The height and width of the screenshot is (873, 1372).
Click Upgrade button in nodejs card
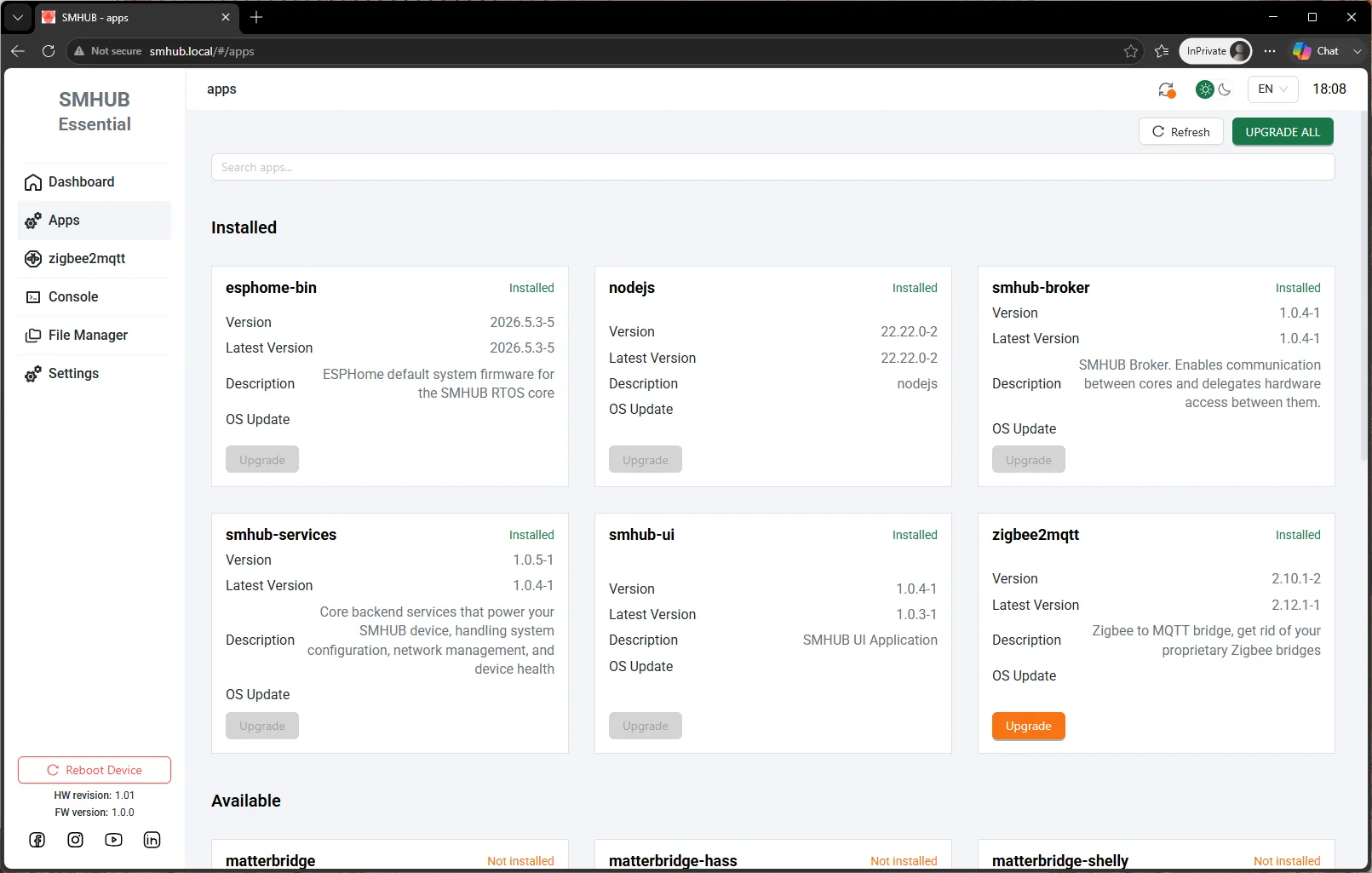pyautogui.click(x=646, y=460)
